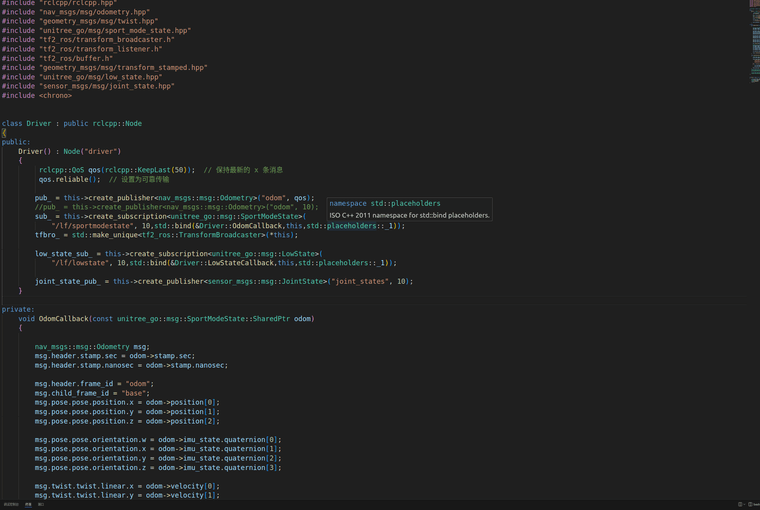
Task: Click include path "unitree_go/msg/sport_mode_state.hpp"
Action: click(x=115, y=31)
